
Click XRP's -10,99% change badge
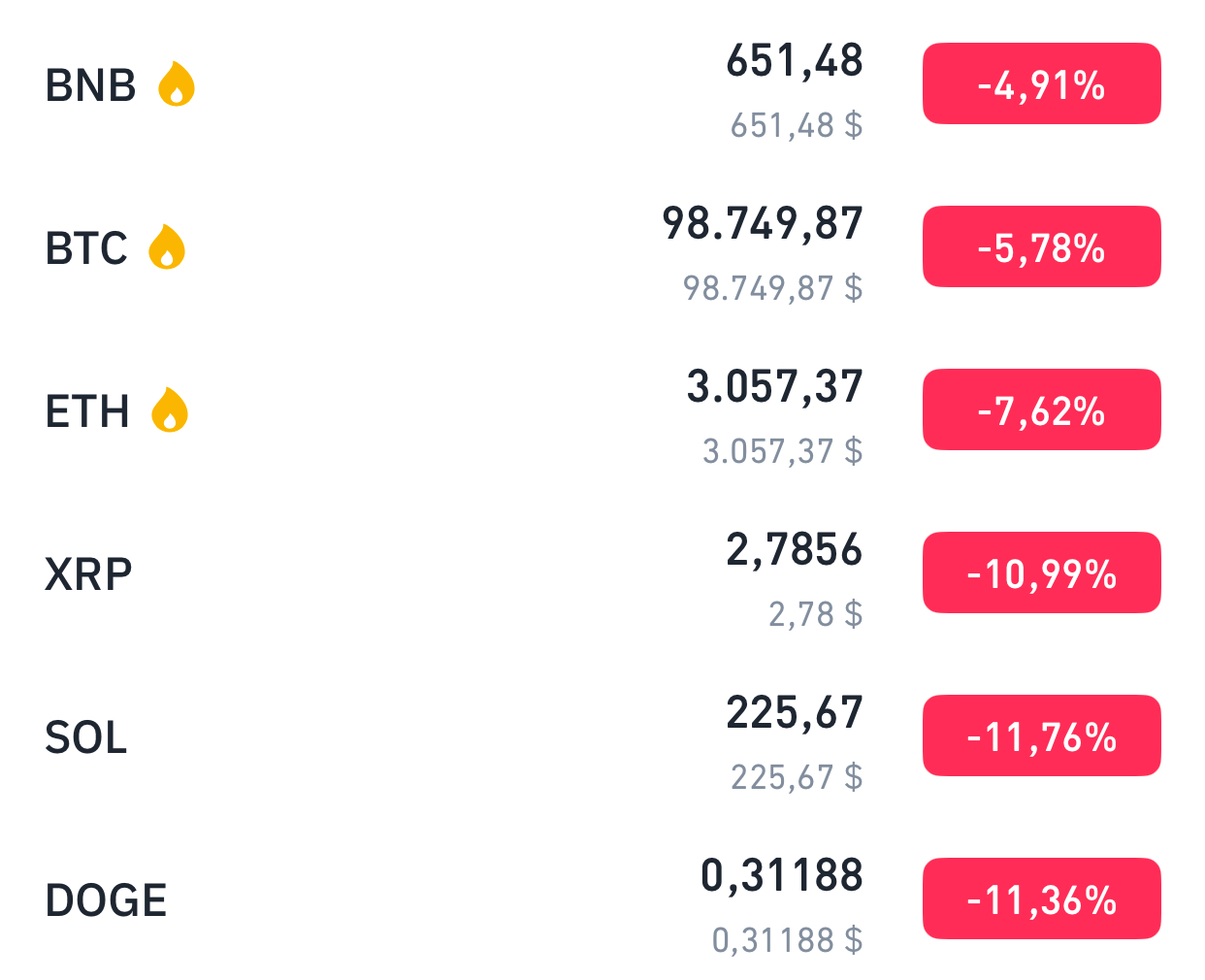pos(1041,573)
